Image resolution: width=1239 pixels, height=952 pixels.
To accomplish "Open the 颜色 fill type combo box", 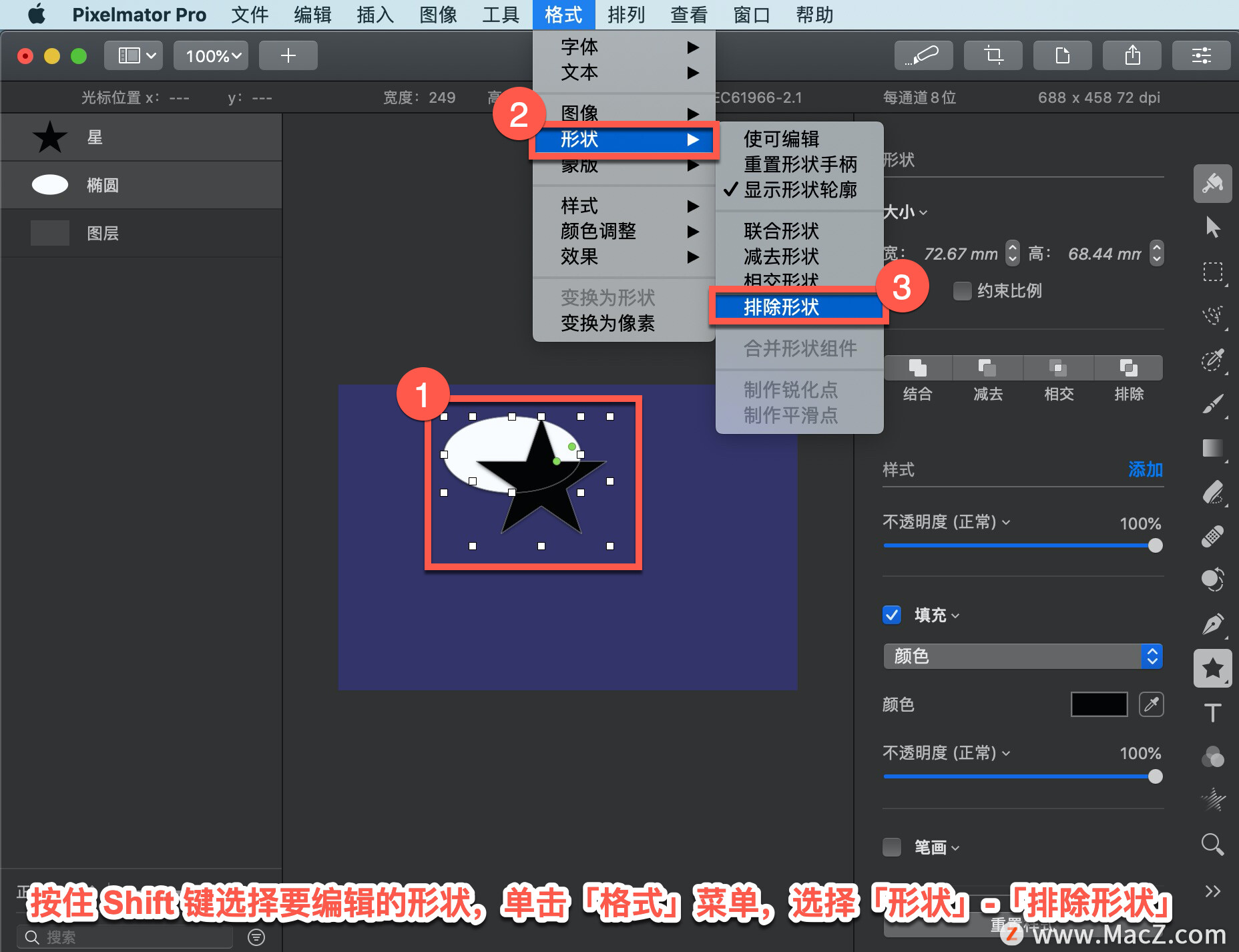I will [x=1023, y=656].
